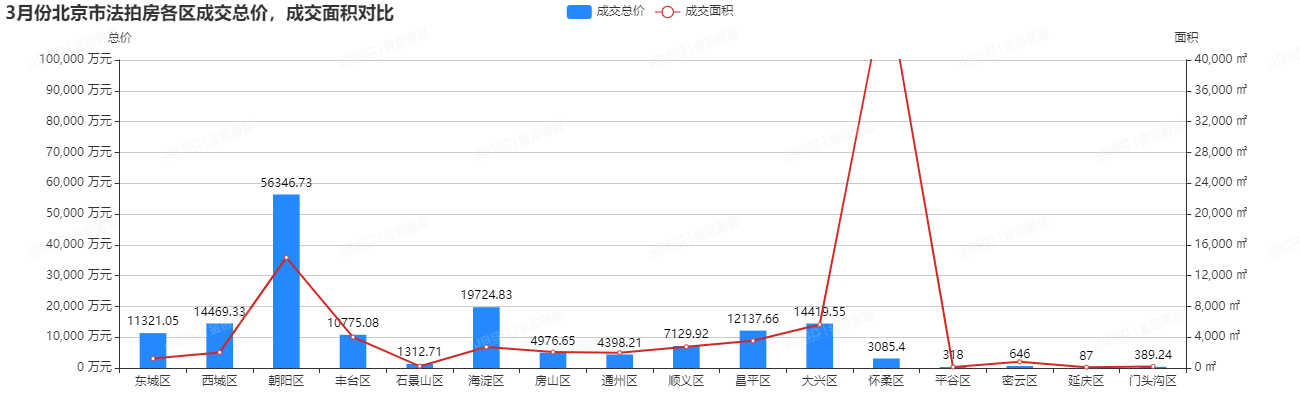The width and height of the screenshot is (1300, 400).
Task: Click the 100,000 万元 axis tick label
Action: coord(76,60)
